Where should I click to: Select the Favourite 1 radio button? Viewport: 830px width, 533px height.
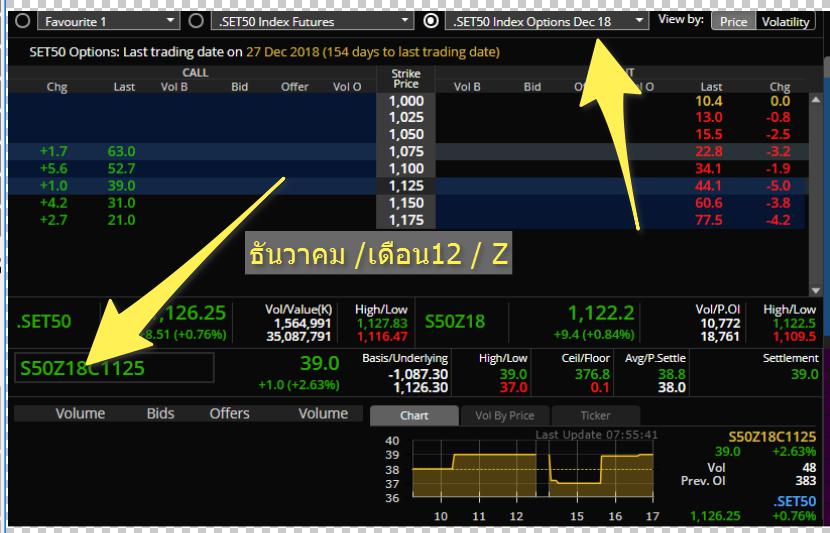point(23,21)
